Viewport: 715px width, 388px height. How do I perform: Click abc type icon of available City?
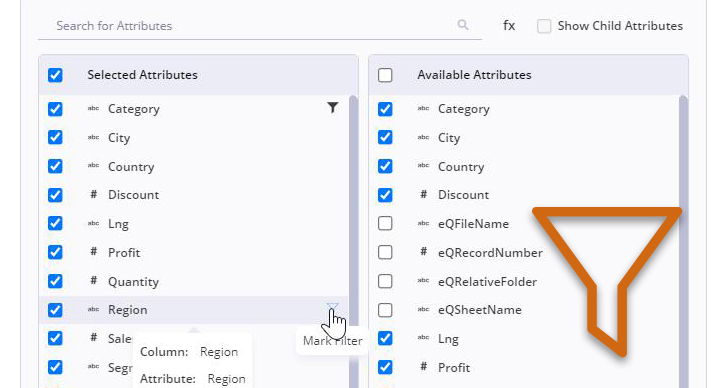click(424, 137)
